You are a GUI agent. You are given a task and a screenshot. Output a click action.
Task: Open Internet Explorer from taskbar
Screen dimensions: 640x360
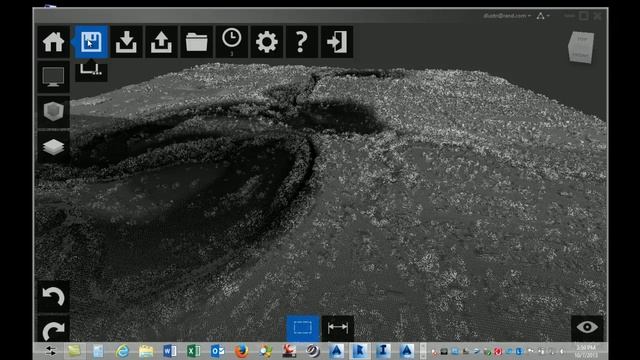122,351
